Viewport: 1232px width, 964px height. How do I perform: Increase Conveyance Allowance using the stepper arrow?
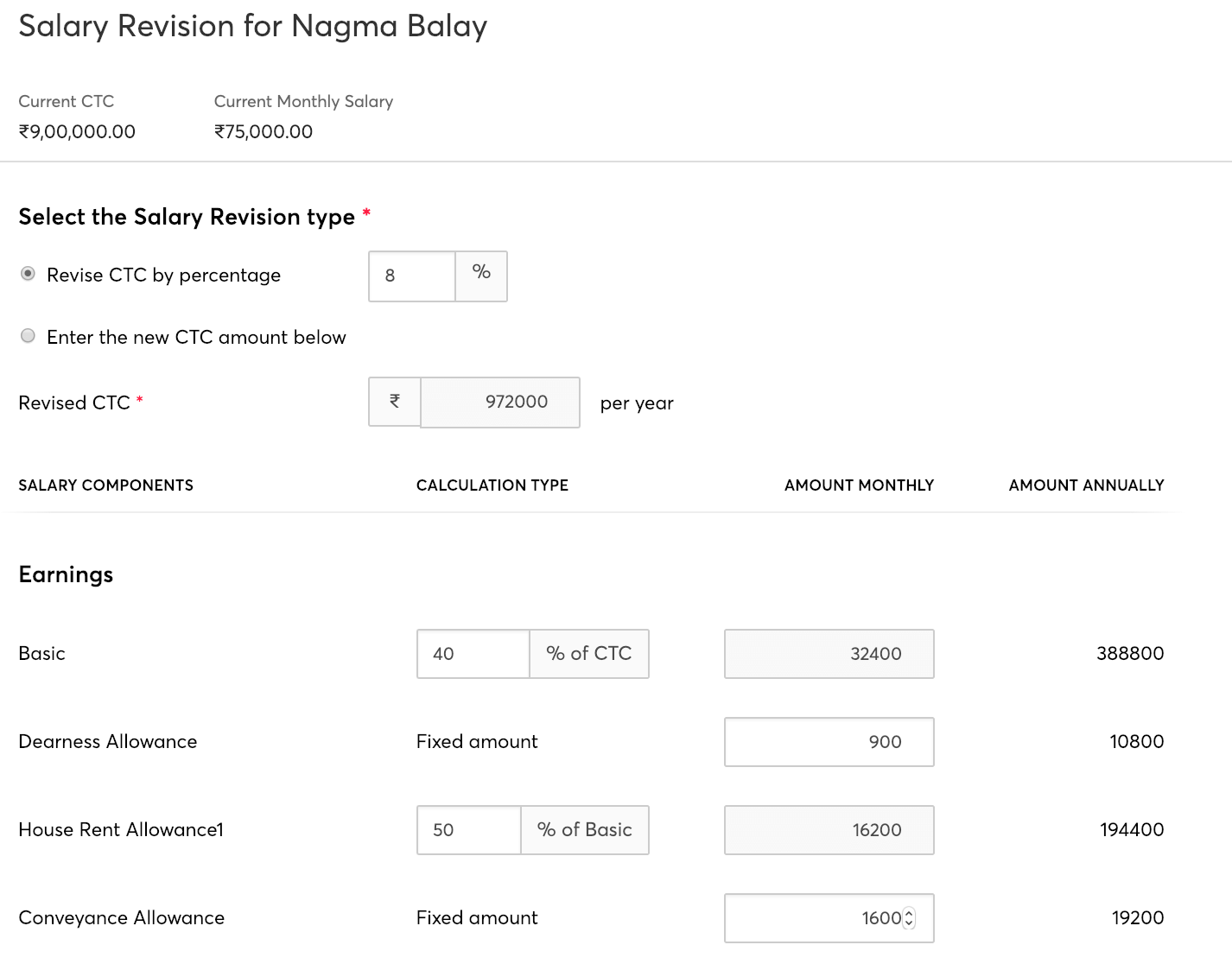tap(910, 913)
